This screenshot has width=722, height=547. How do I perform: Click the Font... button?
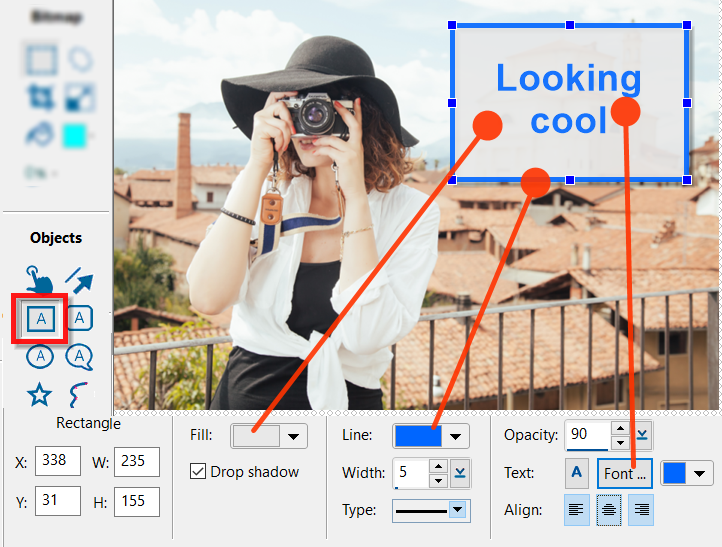[x=625, y=473]
